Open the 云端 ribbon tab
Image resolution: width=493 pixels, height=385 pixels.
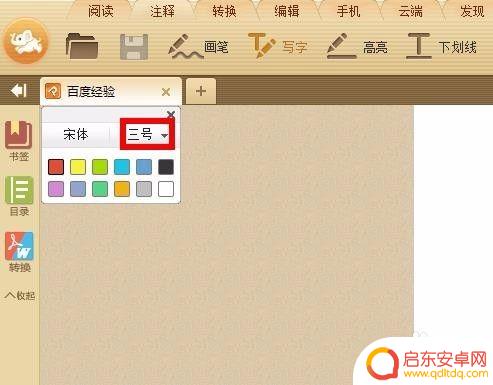pos(410,11)
